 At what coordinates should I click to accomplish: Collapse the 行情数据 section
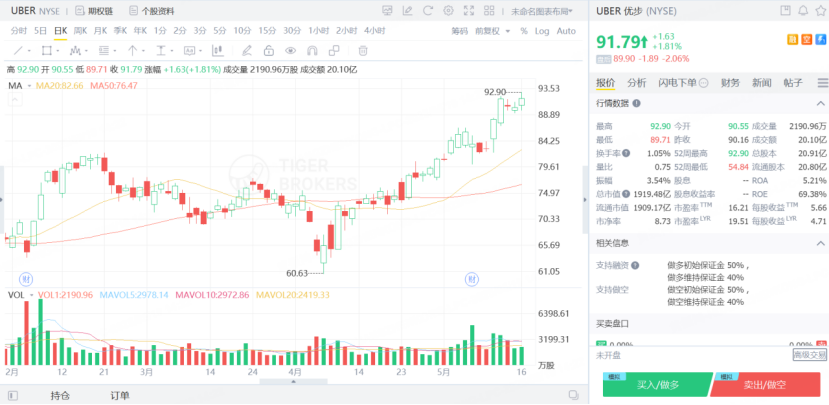tap(821, 104)
